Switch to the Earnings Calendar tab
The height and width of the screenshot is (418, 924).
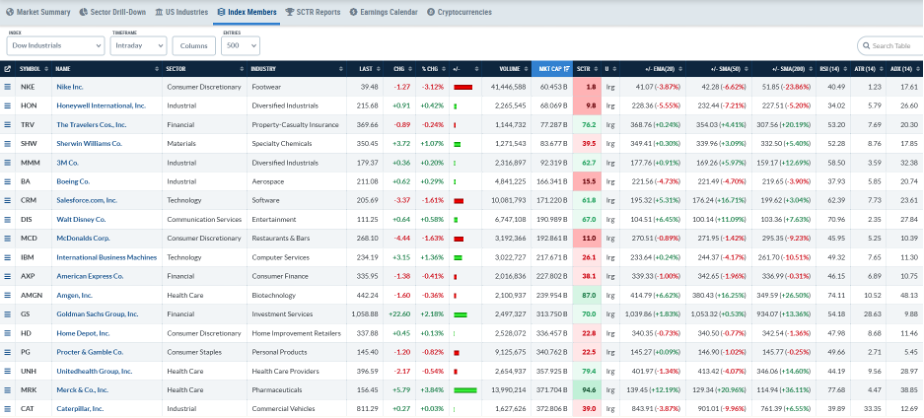pyautogui.click(x=384, y=12)
